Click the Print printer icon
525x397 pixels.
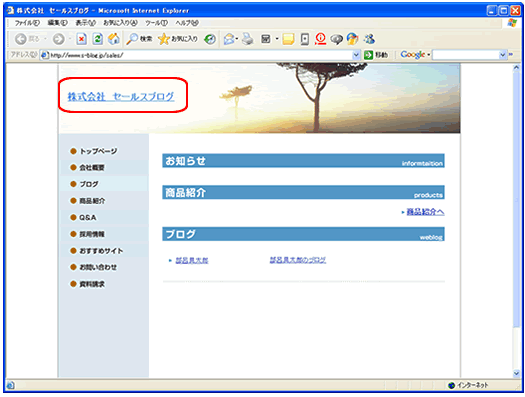coord(248,39)
